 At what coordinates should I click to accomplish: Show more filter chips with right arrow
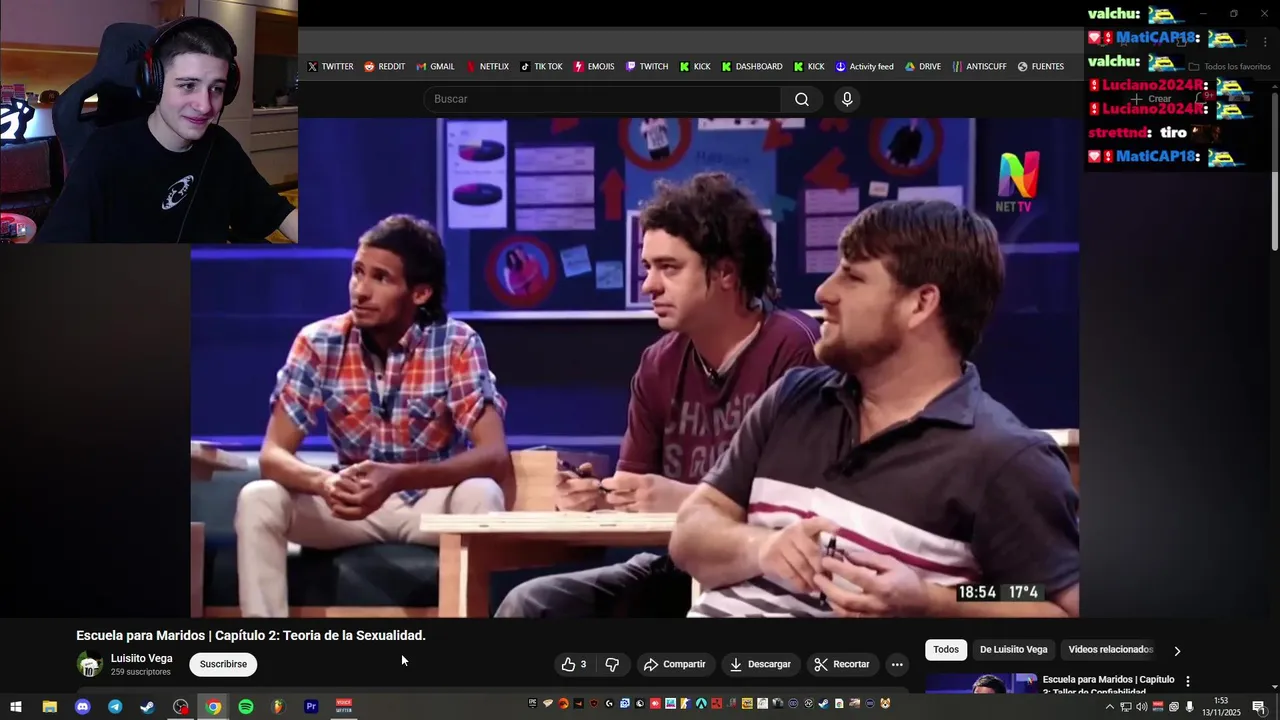(1177, 651)
